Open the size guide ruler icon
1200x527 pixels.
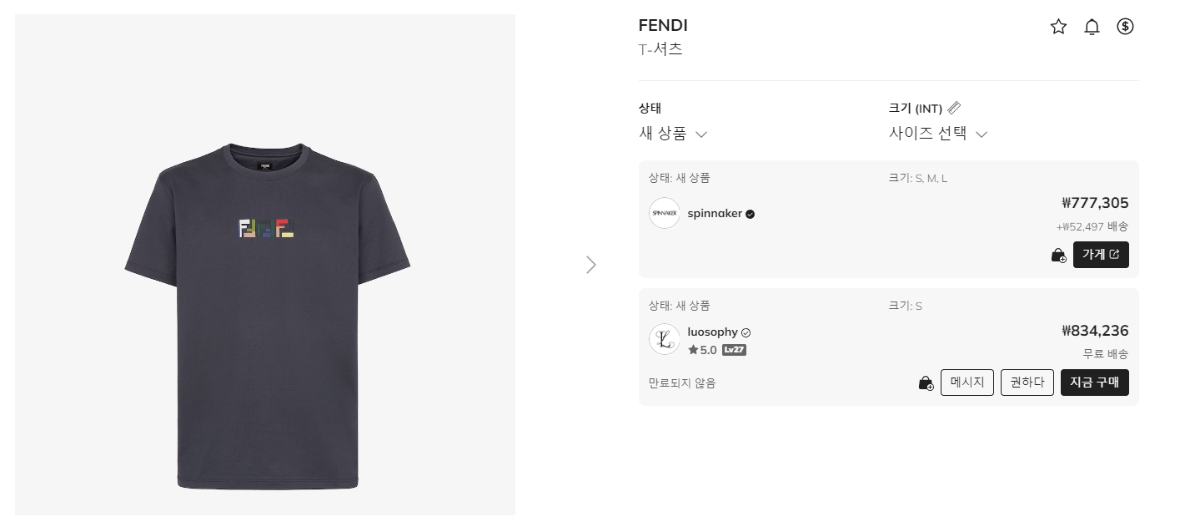[954, 108]
